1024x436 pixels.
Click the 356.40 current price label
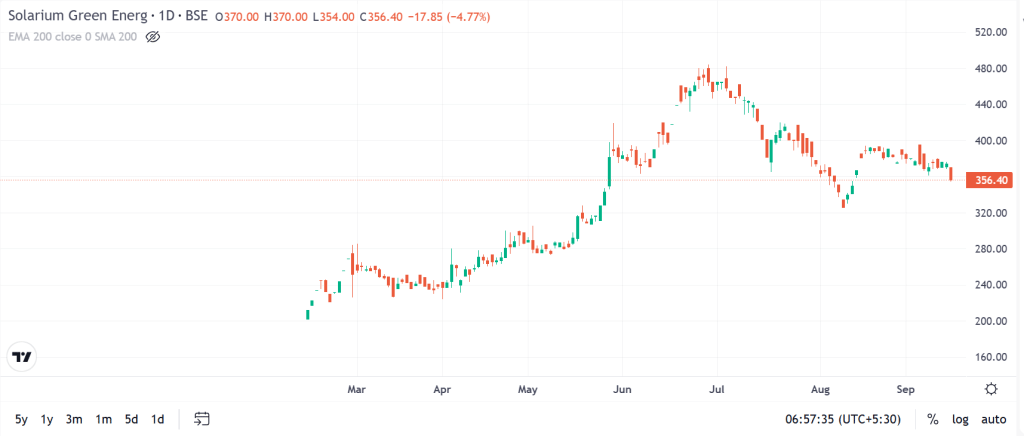993,180
